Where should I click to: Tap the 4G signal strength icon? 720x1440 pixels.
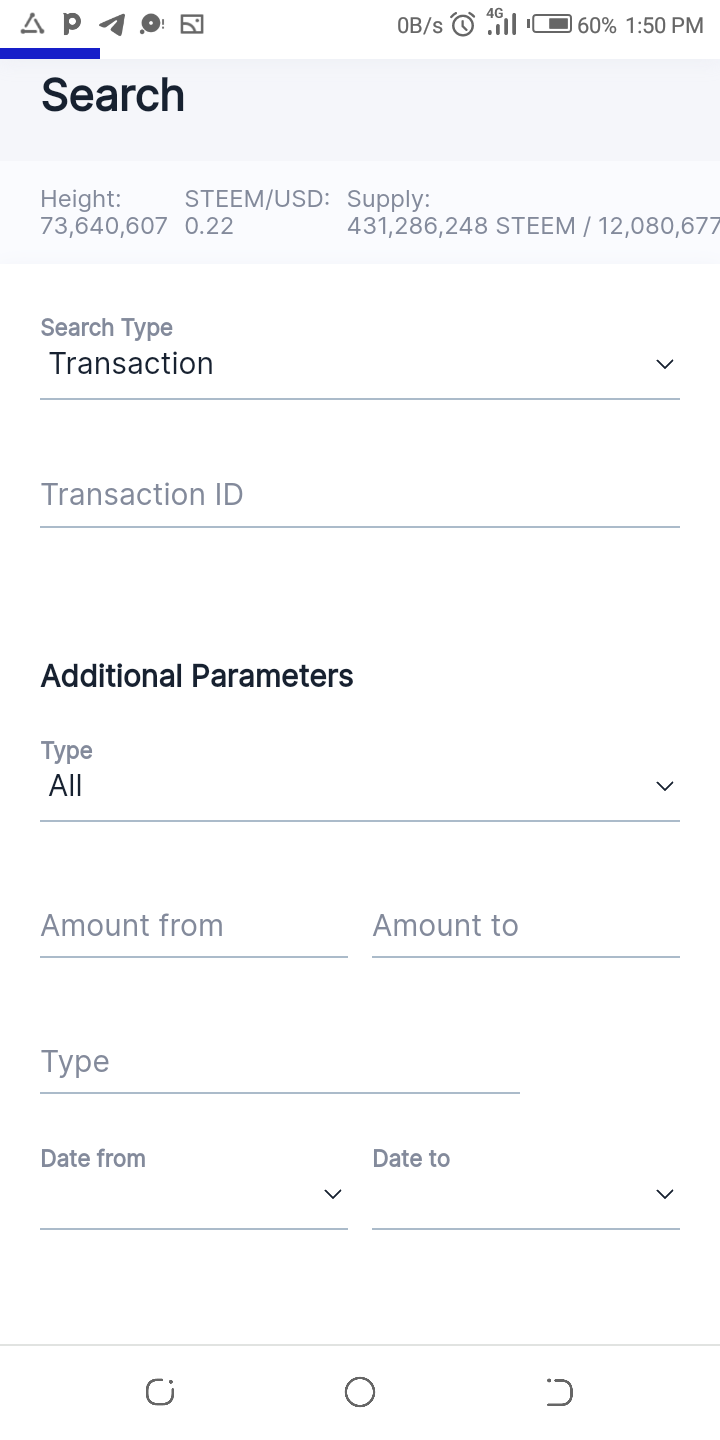pos(501,23)
